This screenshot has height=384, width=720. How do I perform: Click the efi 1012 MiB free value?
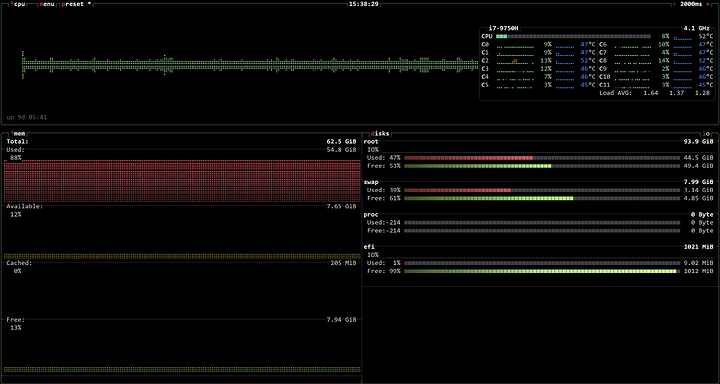[x=699, y=271]
